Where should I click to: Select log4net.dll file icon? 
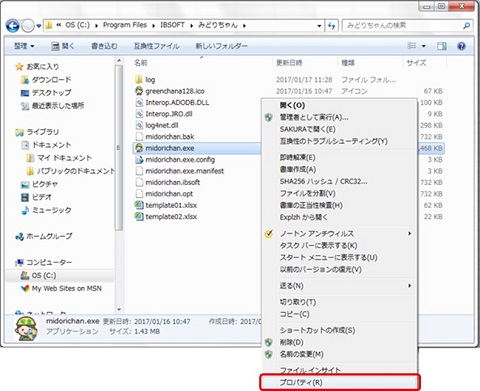tap(139, 125)
